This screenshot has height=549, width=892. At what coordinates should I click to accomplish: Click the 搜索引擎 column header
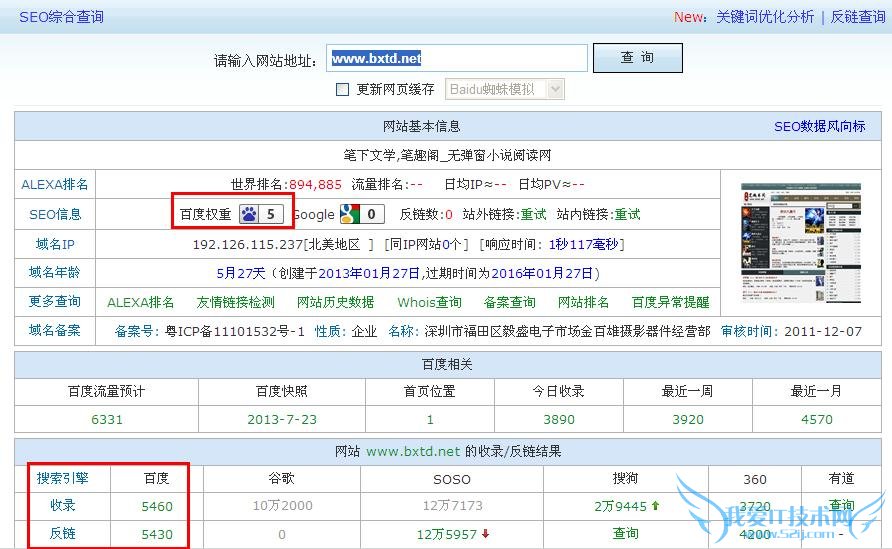click(x=63, y=478)
